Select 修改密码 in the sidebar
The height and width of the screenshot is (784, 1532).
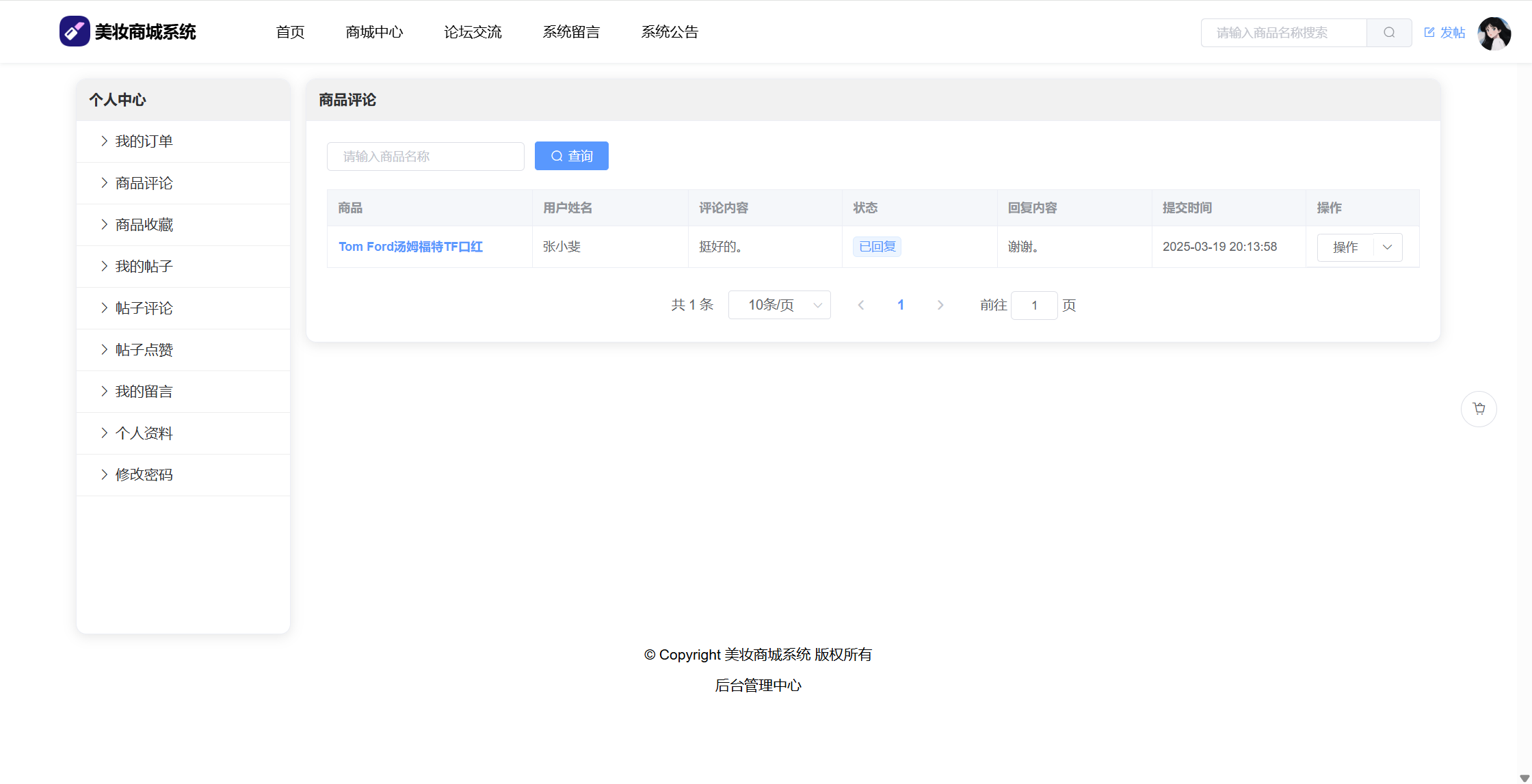[x=144, y=475]
